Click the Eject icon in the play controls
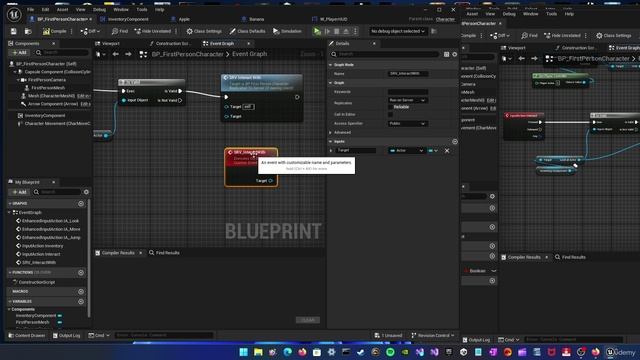The width and height of the screenshot is (640, 360). [346, 31]
